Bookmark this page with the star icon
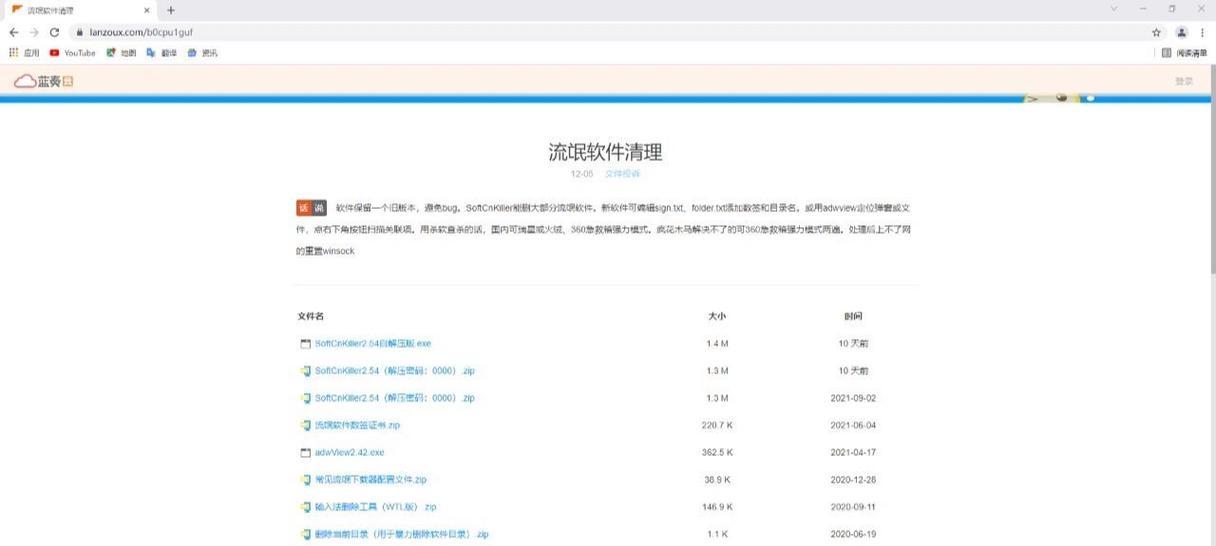The width and height of the screenshot is (1216, 546). 1157,32
